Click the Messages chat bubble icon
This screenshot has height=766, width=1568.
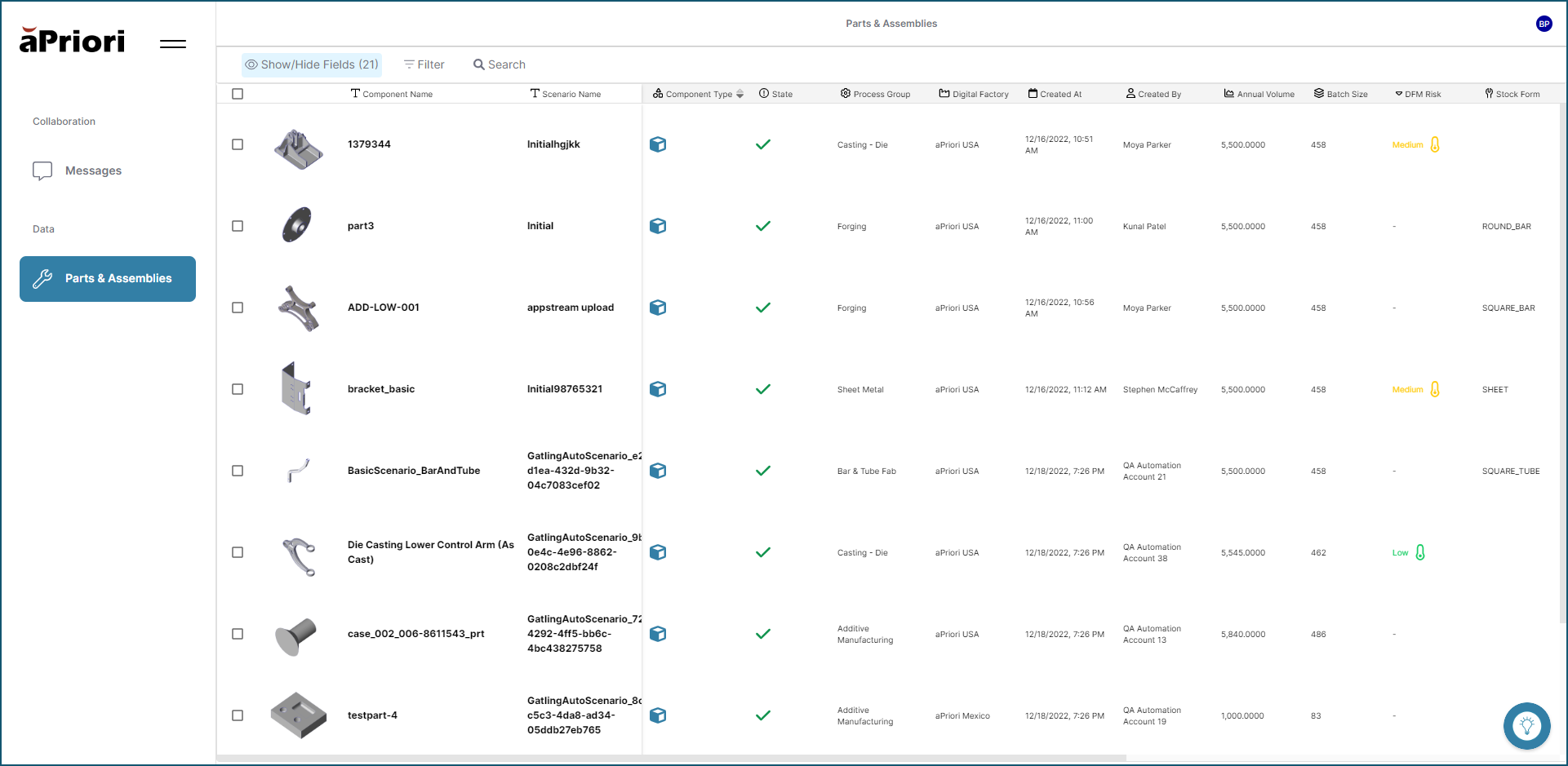pos(42,170)
